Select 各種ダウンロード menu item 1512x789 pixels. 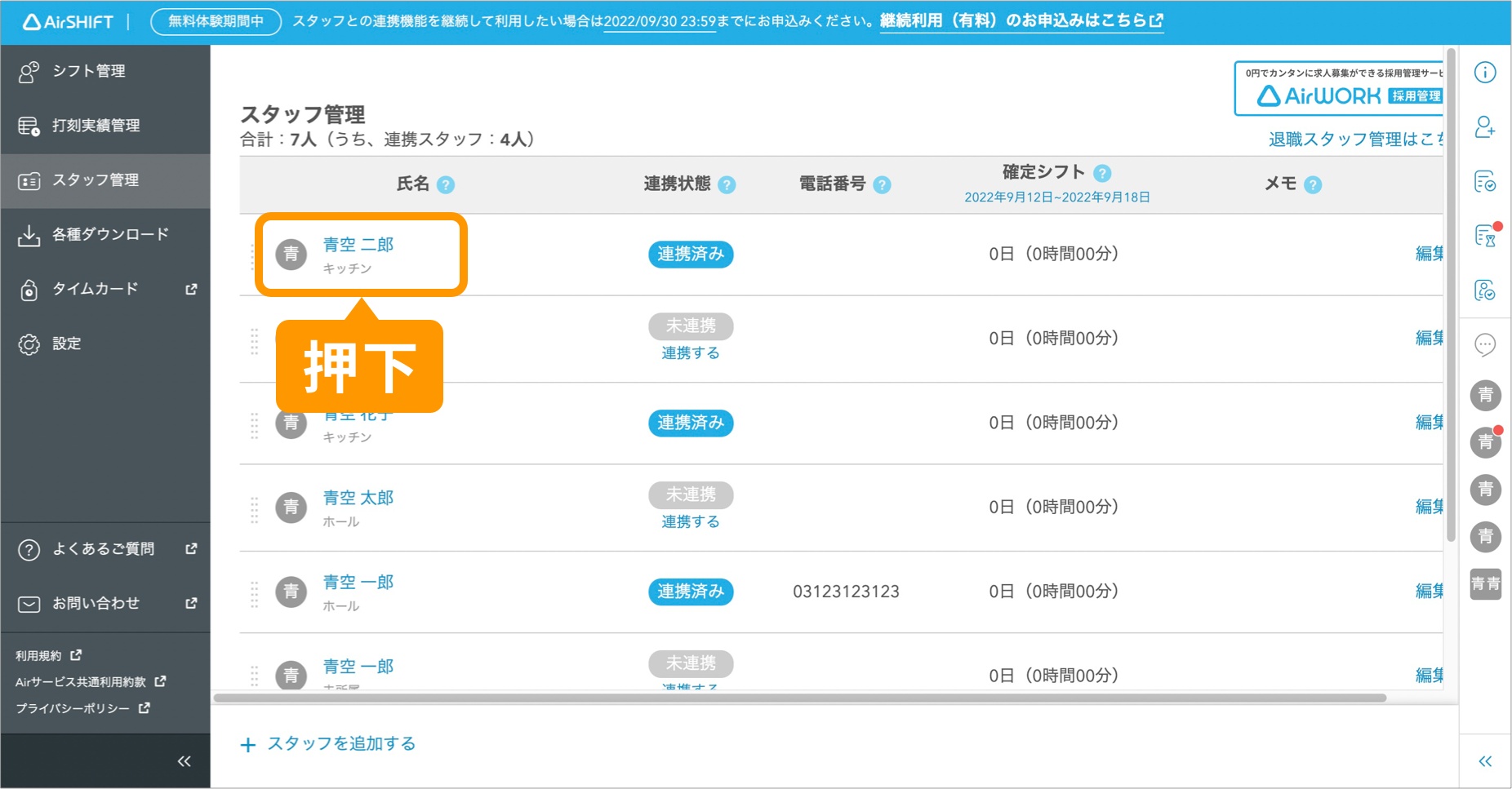click(x=110, y=235)
